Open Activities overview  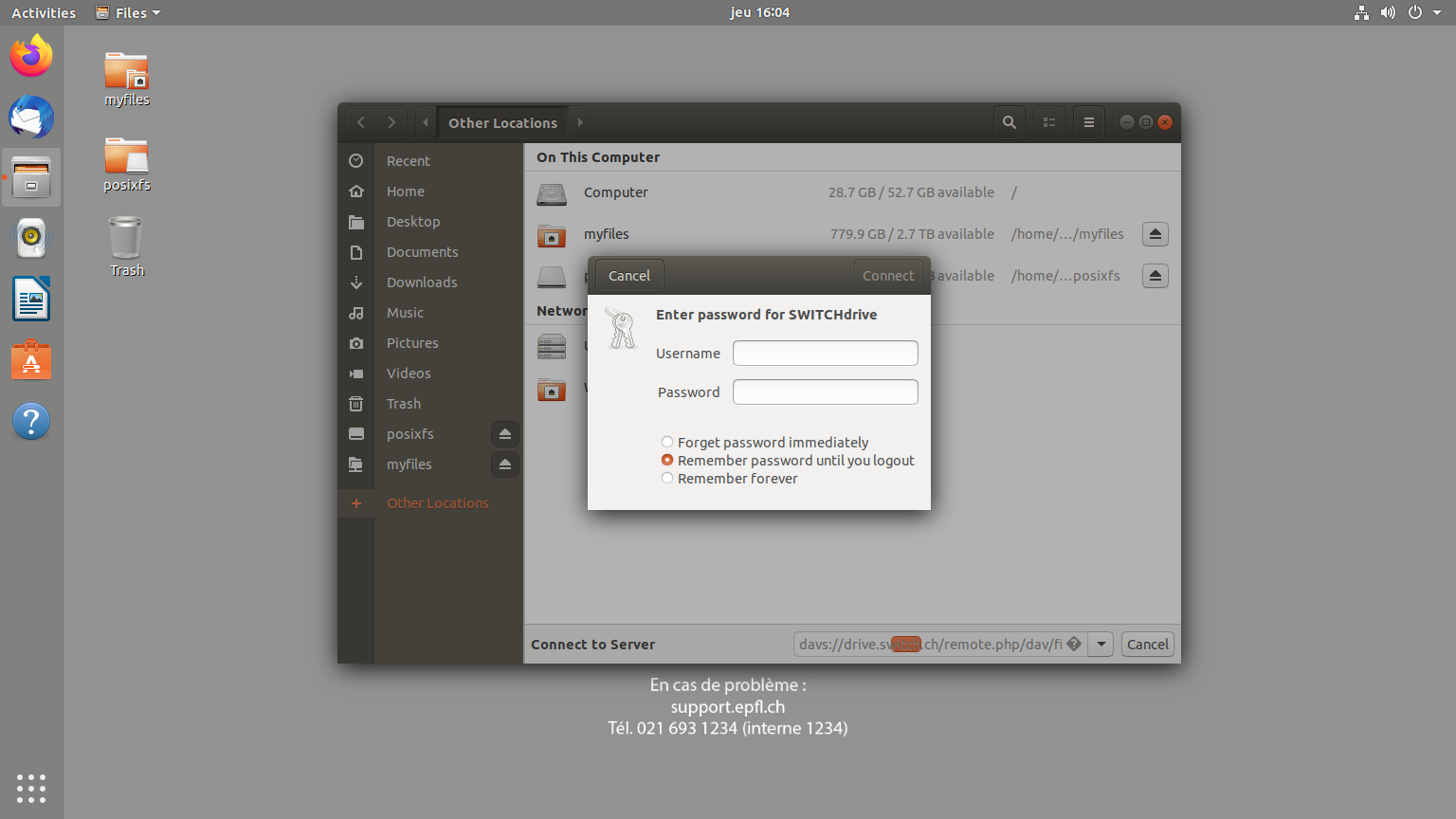point(44,12)
